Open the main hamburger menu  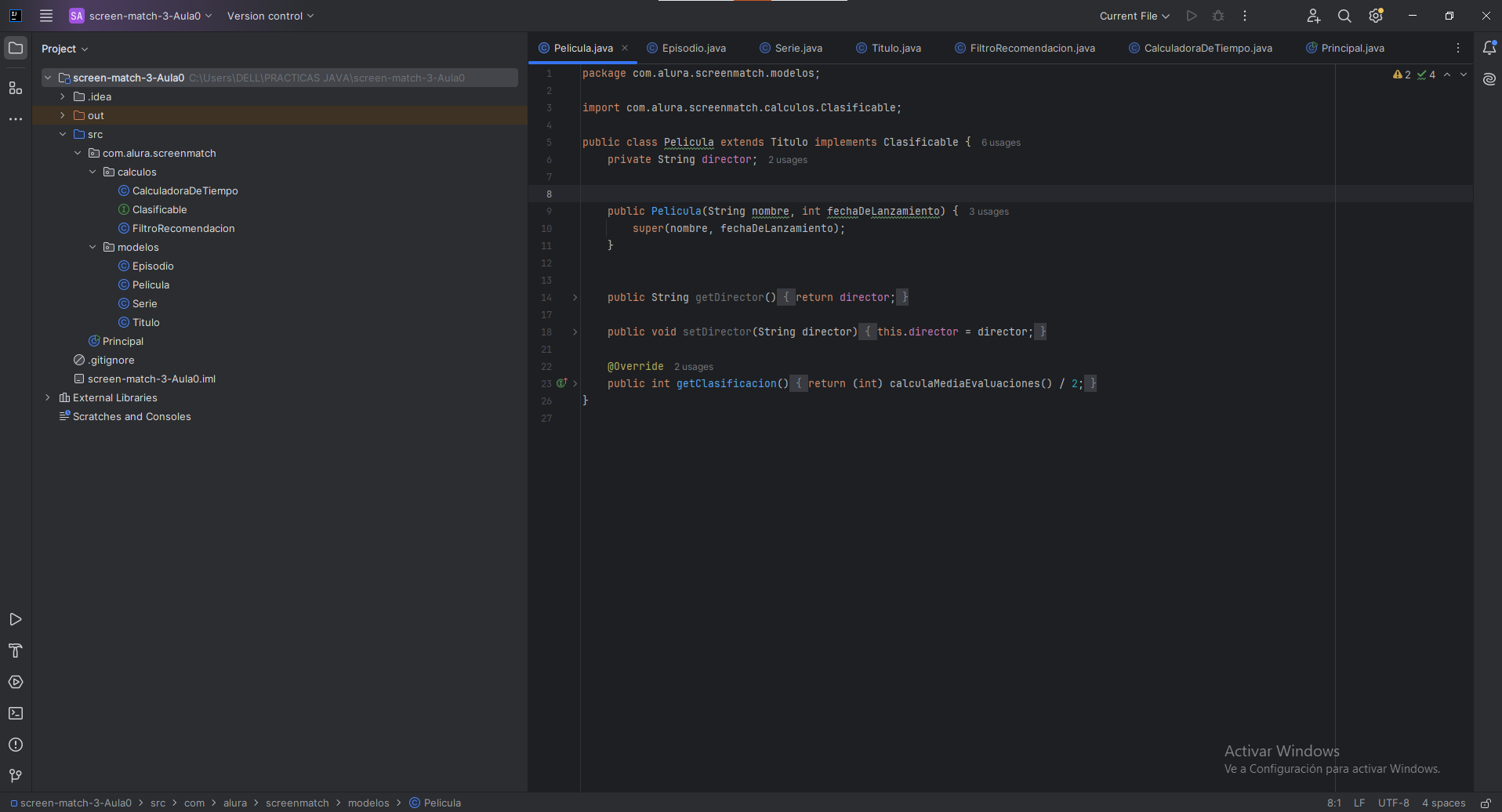(46, 16)
